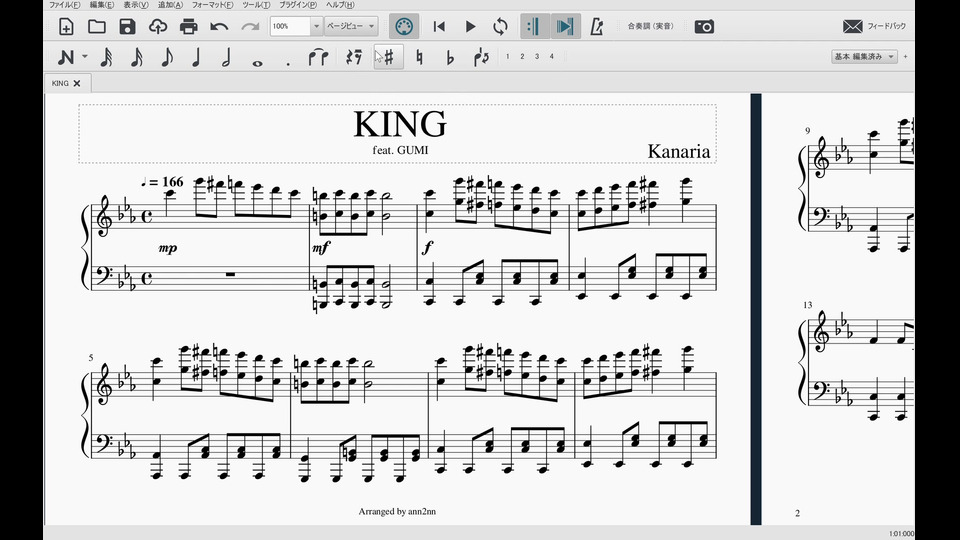The width and height of the screenshot is (960, 540).
Task: Select 32nd note duration
Action: (x=106, y=57)
